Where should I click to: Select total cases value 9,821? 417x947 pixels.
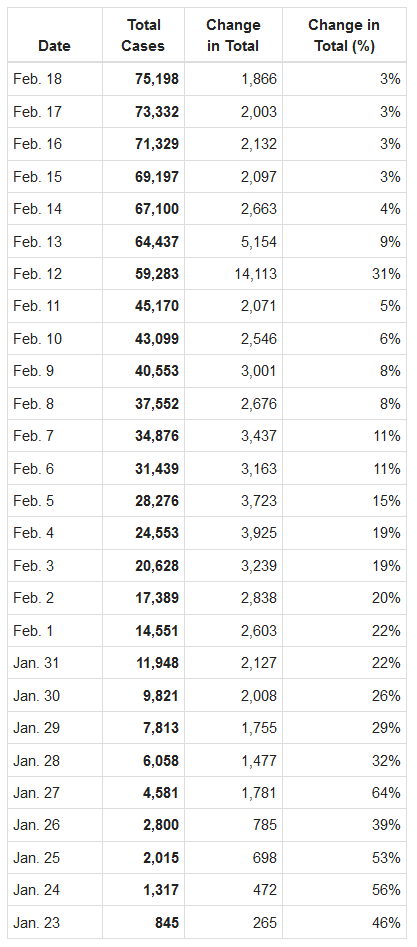point(160,696)
